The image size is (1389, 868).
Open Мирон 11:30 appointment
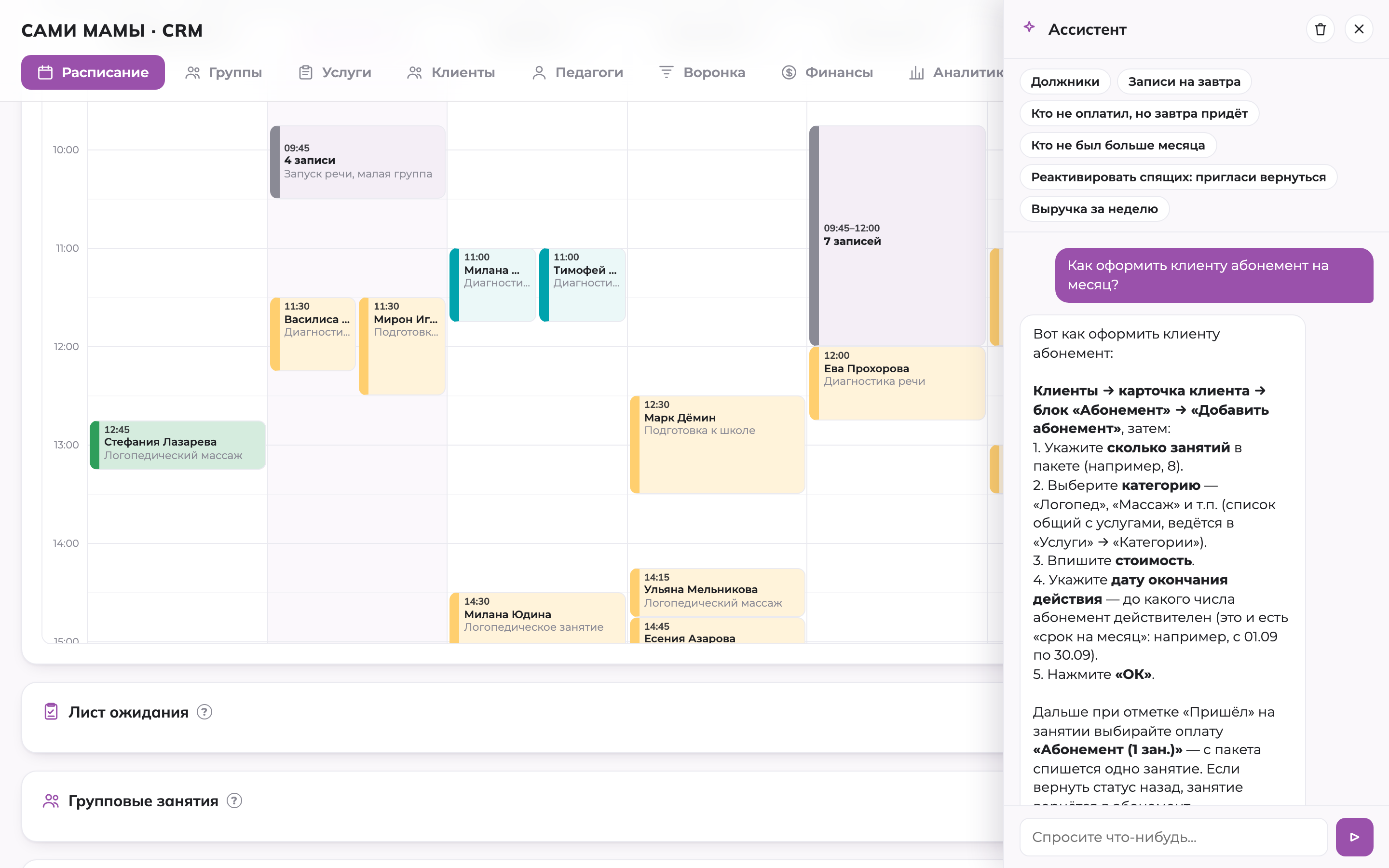(x=402, y=346)
